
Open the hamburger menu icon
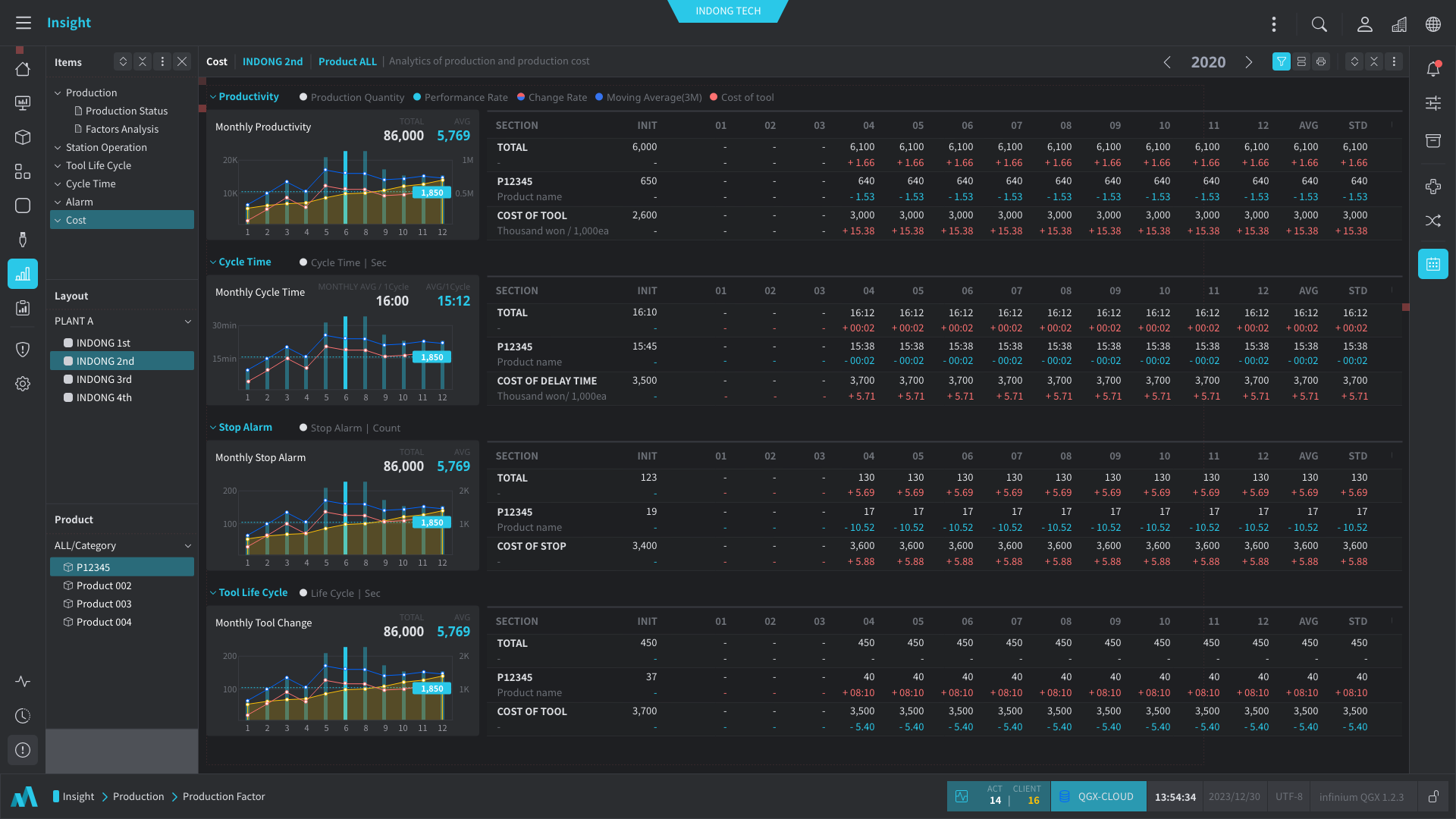[x=24, y=23]
